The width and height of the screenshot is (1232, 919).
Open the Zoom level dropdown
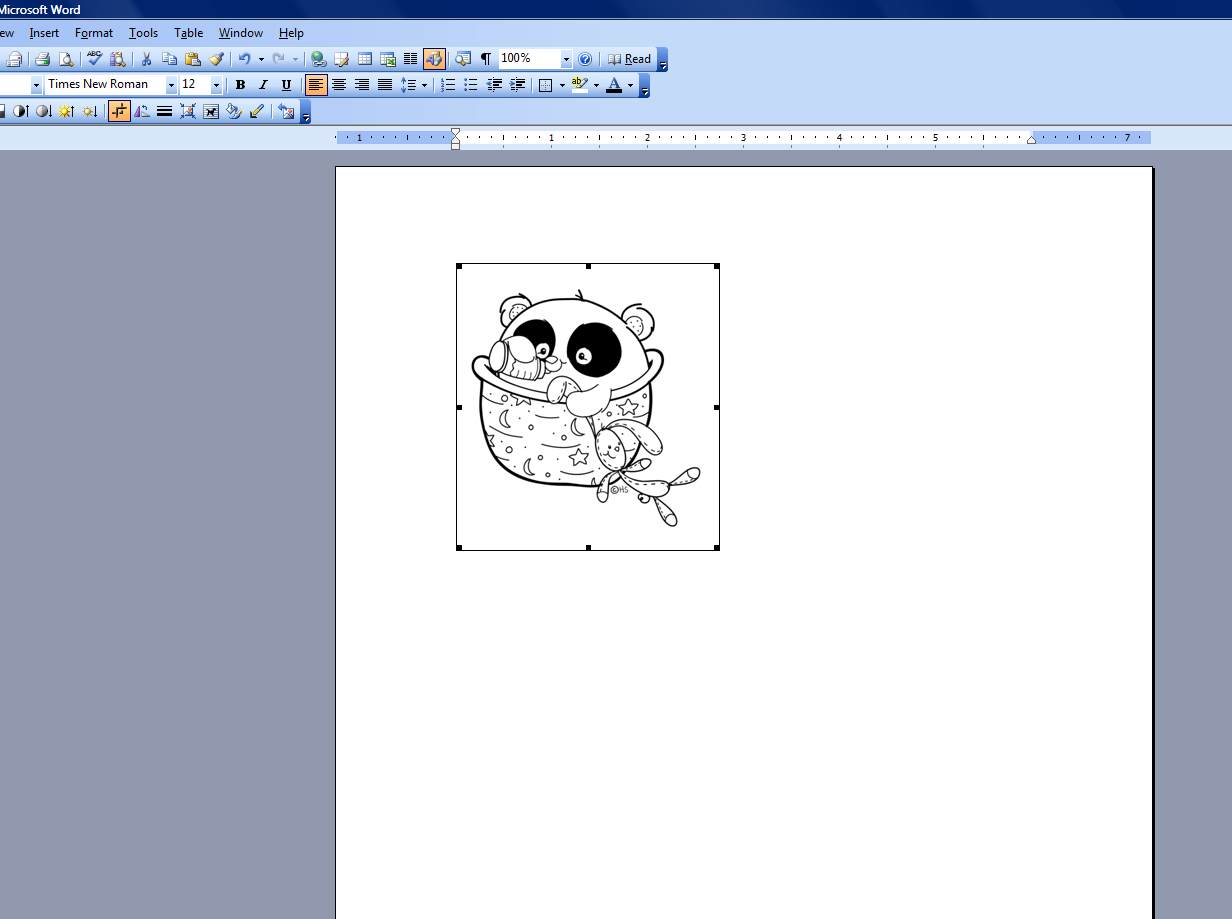pos(566,58)
